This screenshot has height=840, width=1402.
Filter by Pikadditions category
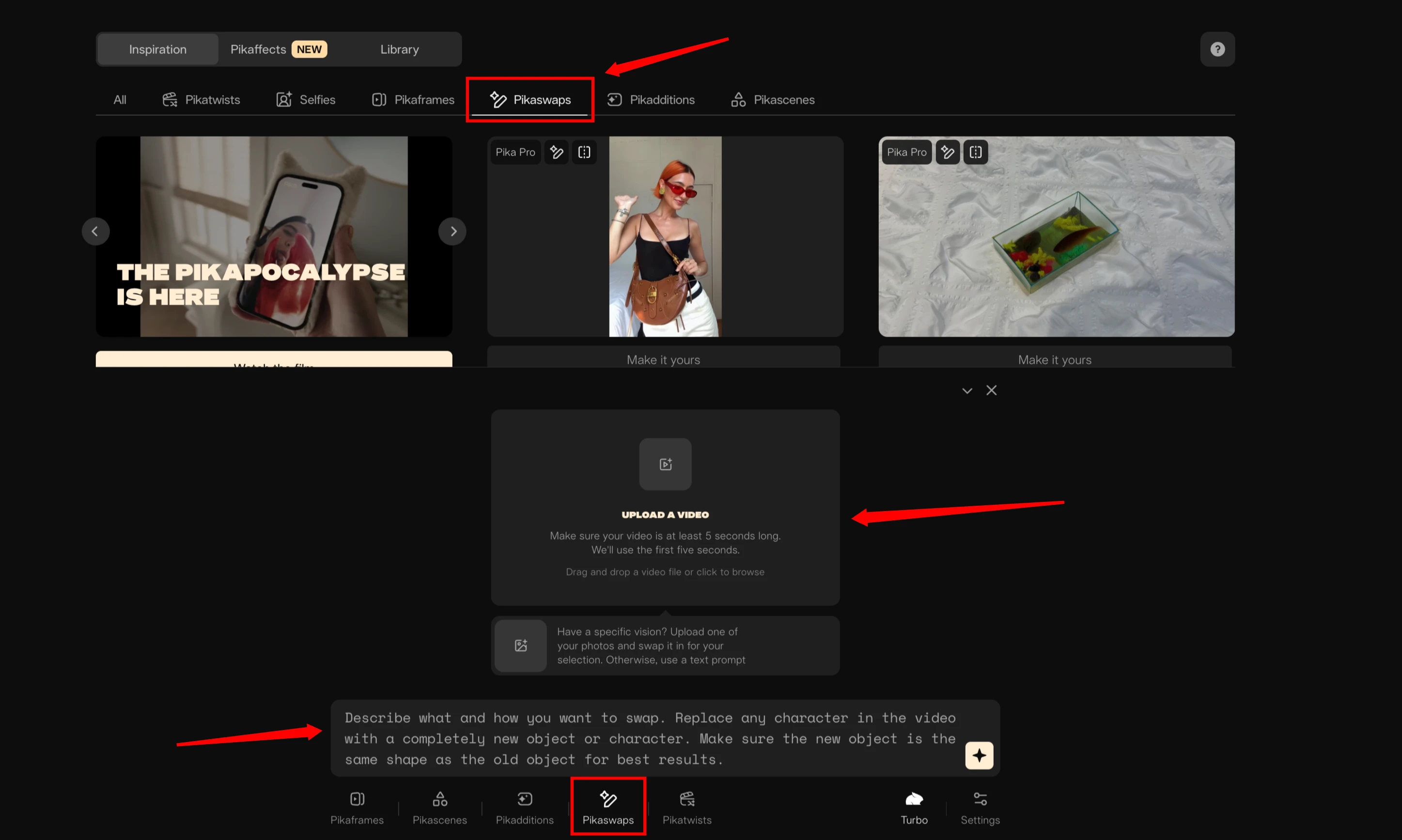(x=651, y=100)
